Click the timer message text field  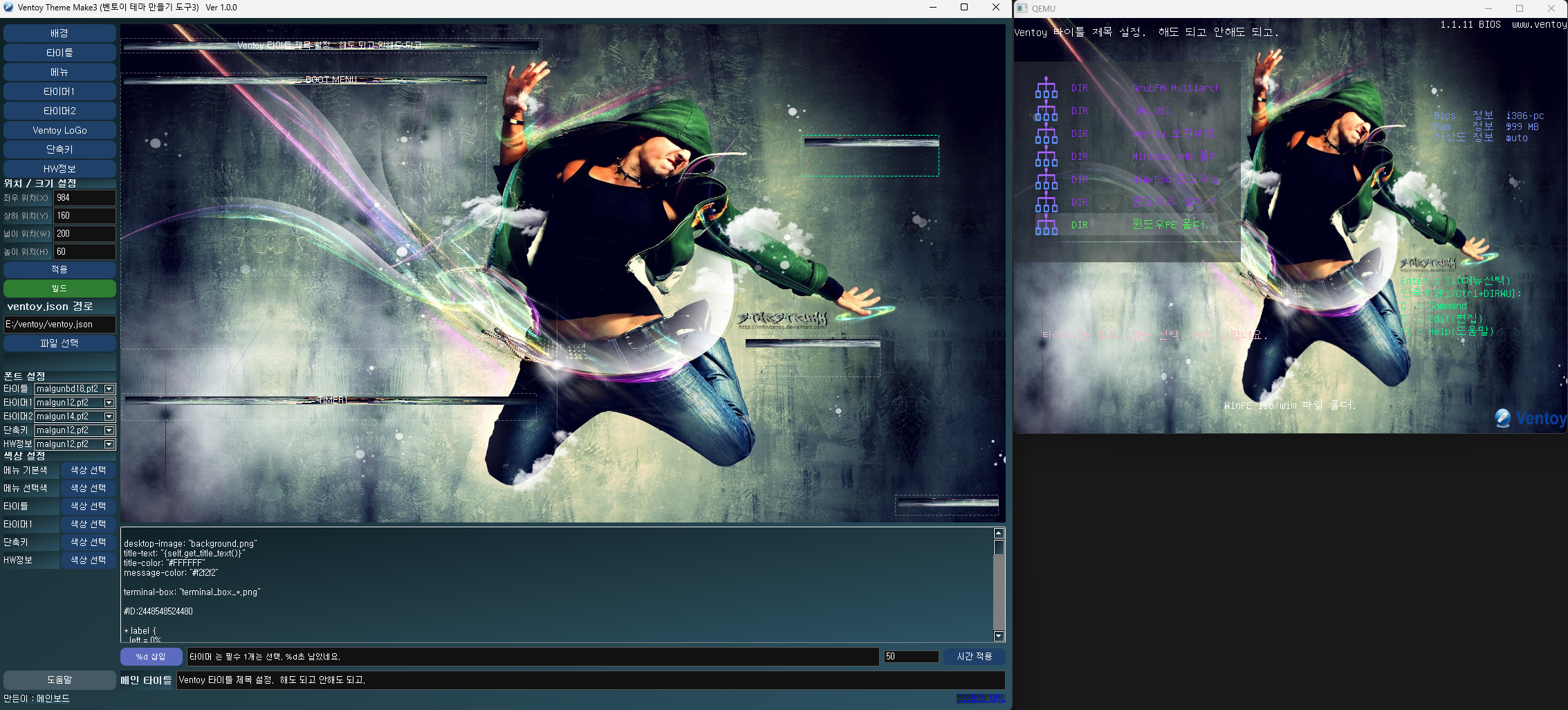pyautogui.click(x=533, y=657)
